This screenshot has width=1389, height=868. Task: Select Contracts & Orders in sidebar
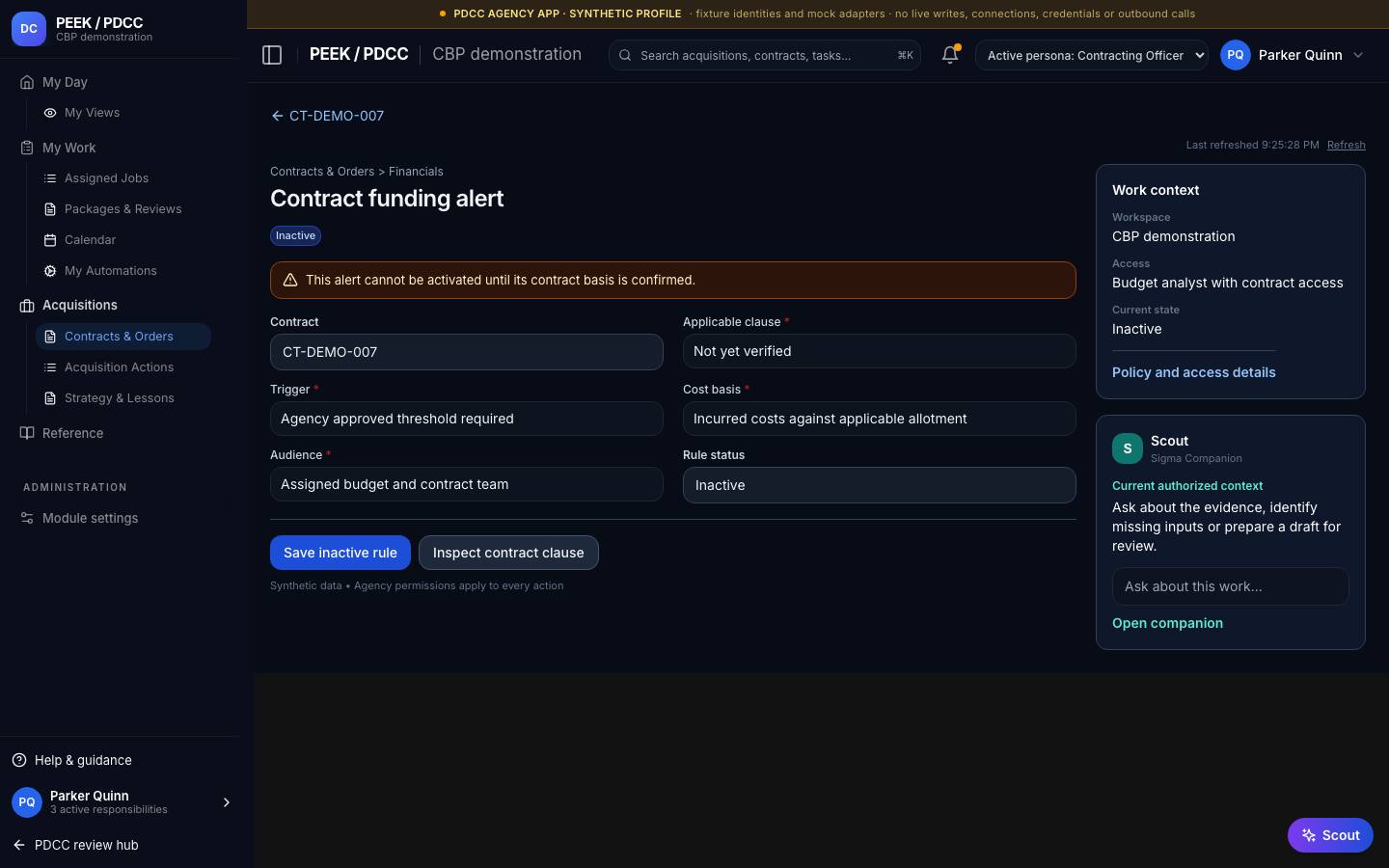point(123,337)
